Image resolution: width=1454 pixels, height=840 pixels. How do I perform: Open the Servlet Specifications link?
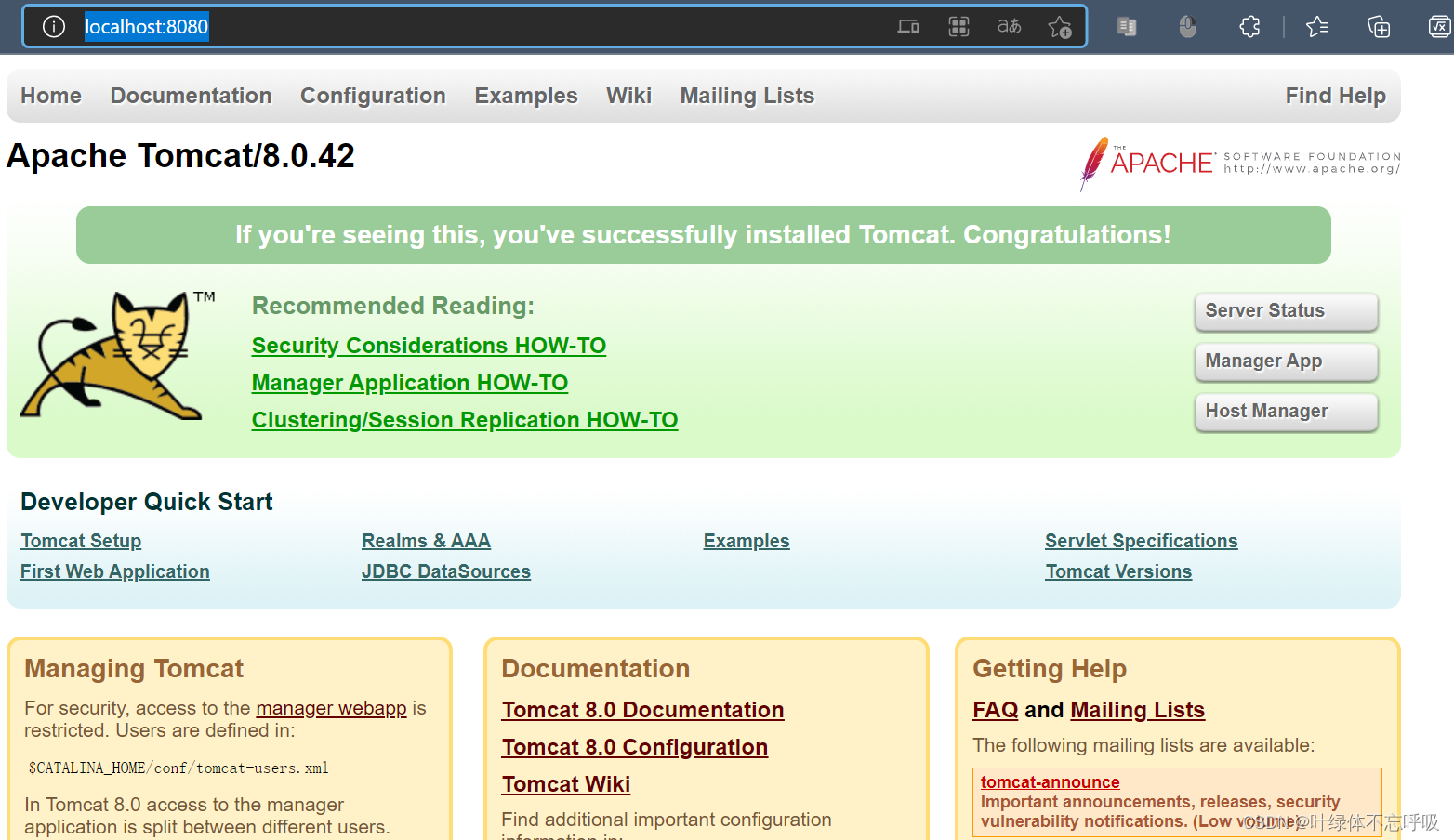point(1141,541)
